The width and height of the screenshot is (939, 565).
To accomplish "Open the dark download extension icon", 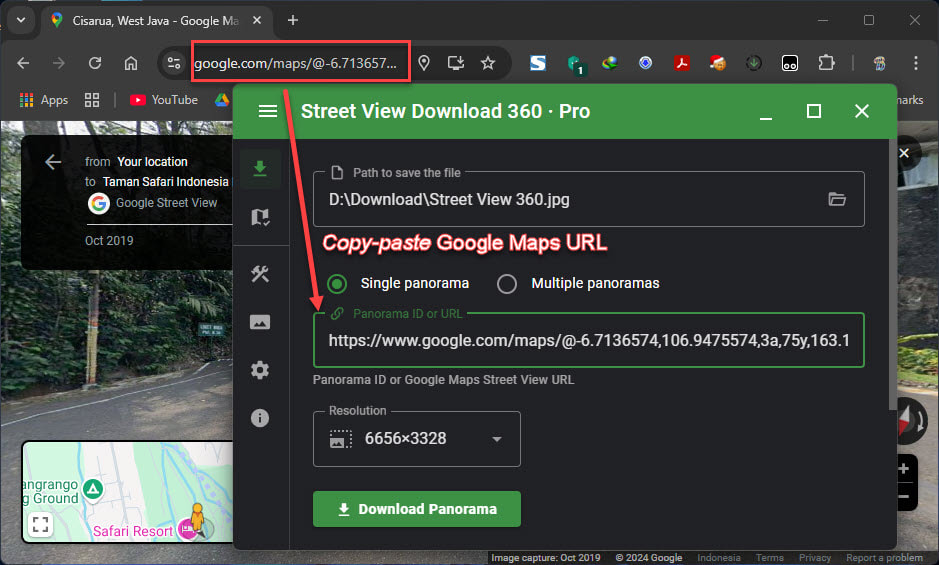I will [x=753, y=63].
